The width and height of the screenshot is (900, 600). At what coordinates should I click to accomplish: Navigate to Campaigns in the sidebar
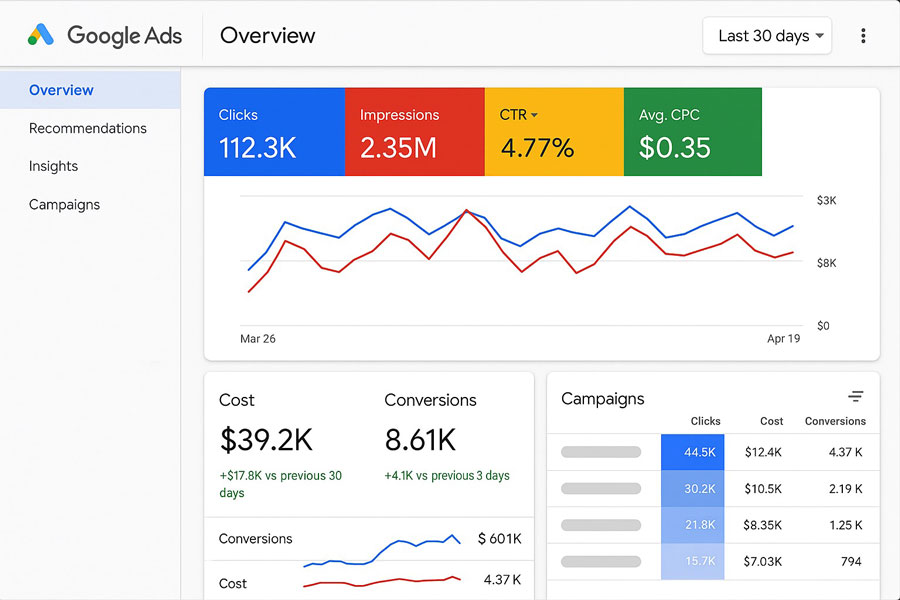64,204
